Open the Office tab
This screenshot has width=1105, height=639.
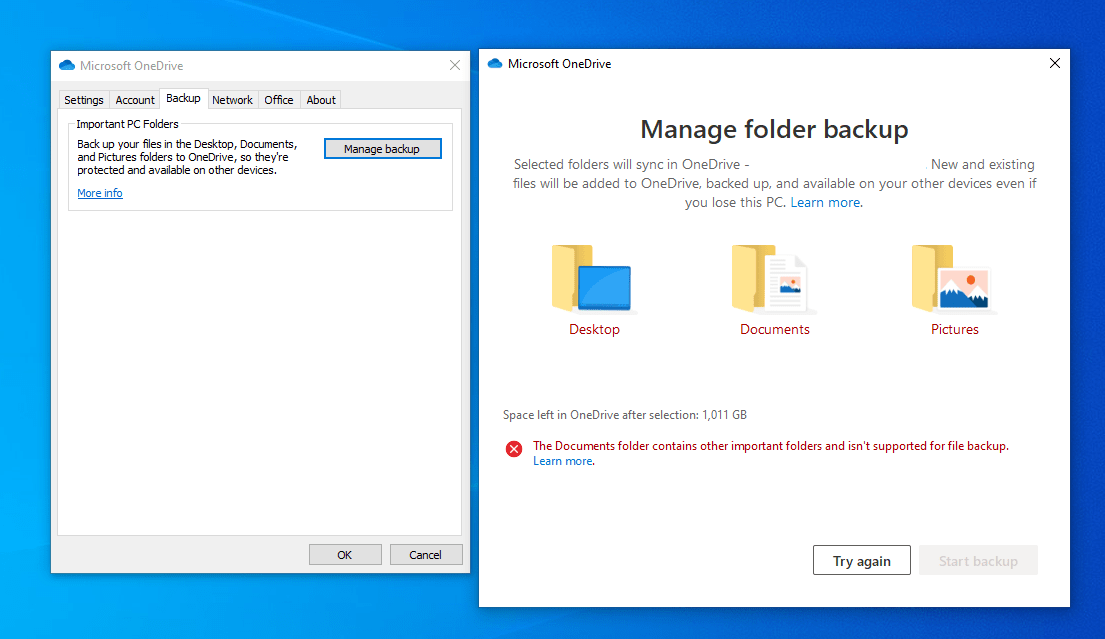(278, 99)
